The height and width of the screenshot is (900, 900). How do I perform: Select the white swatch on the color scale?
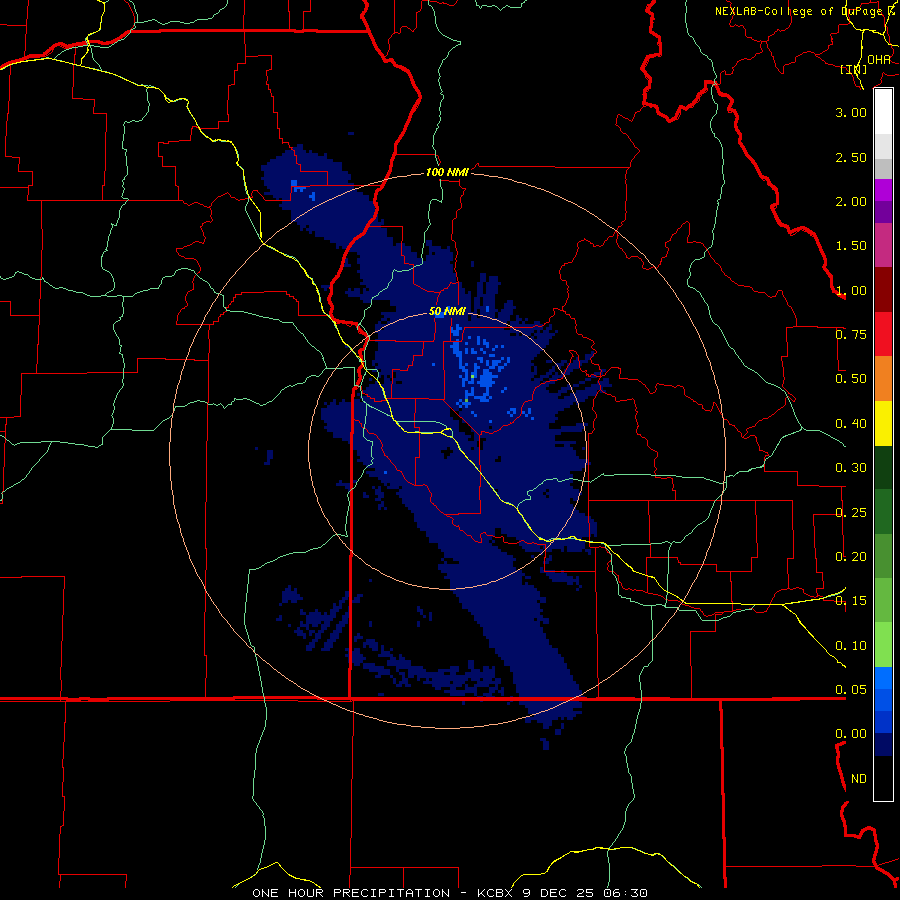pos(883,112)
